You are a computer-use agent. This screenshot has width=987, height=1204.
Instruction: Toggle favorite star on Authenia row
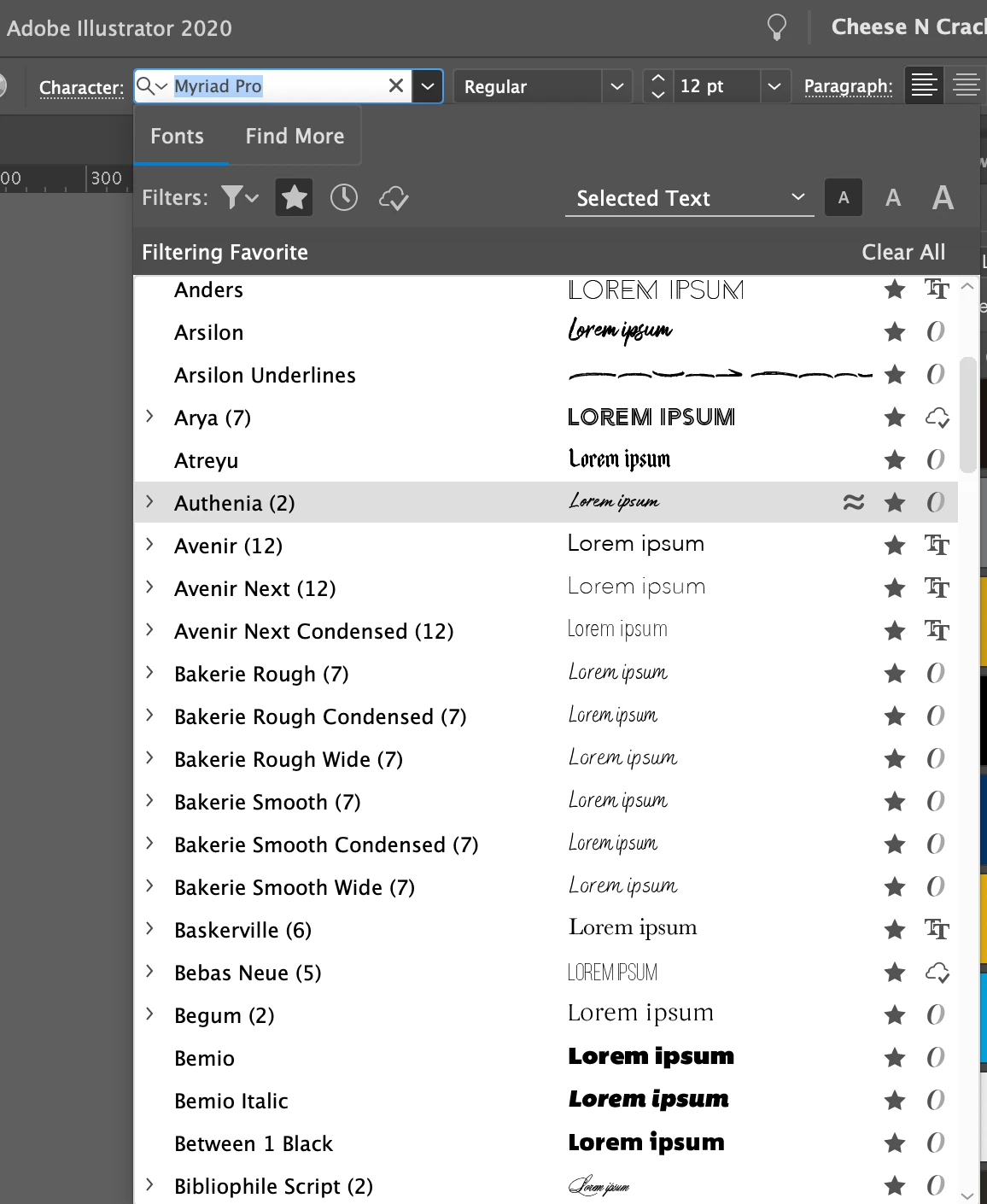click(895, 503)
